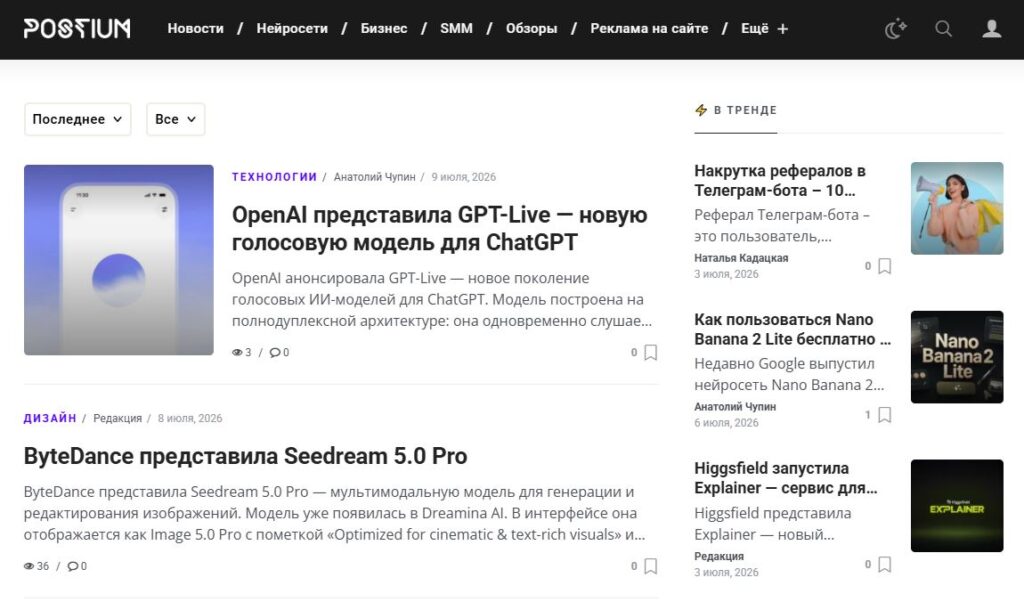The width and height of the screenshot is (1024, 602).
Task: Click excerpt Реферал Телеграм-бота – это пользователь
Action: point(782,225)
